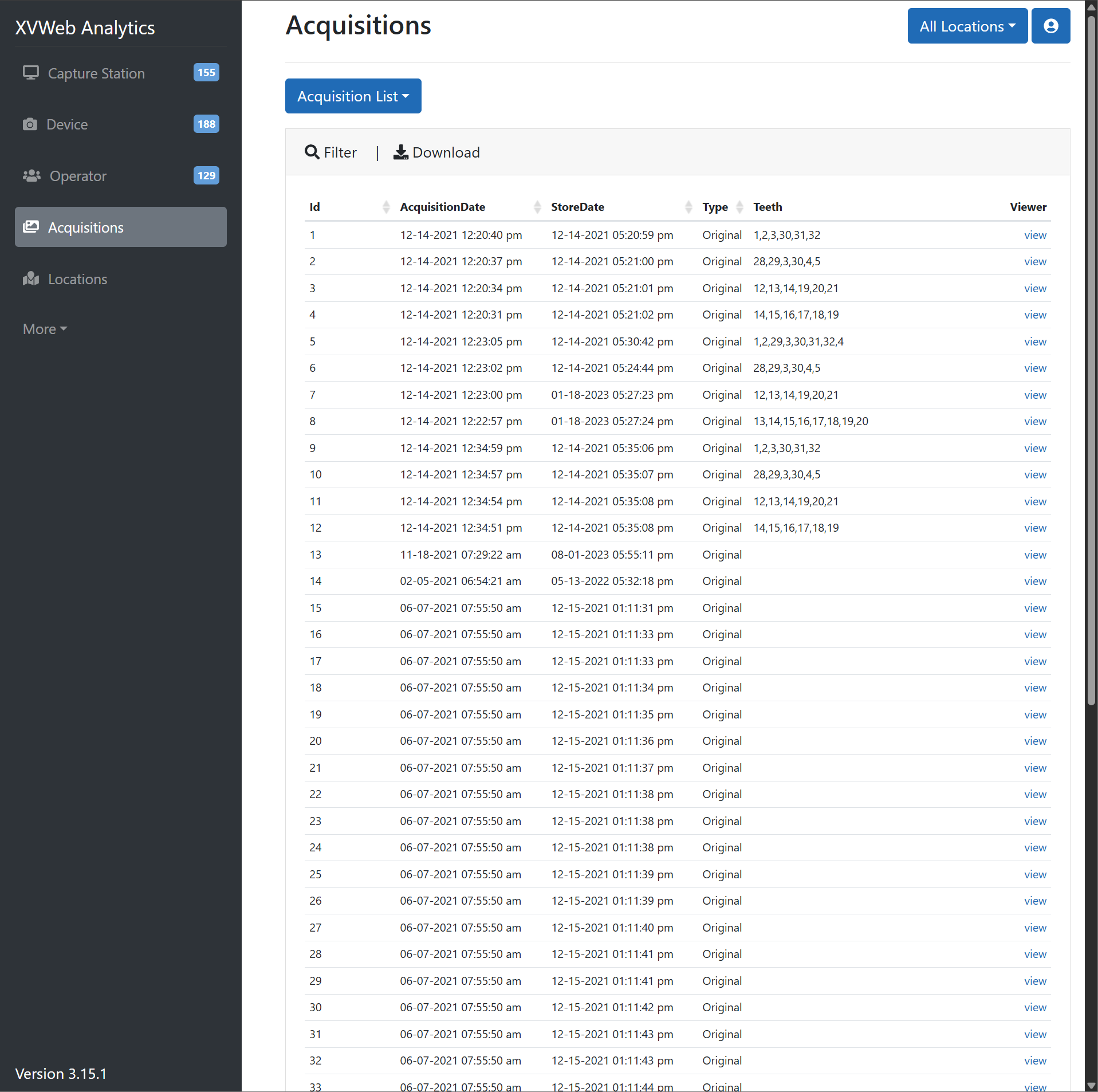Click the Filter magnifier icon
This screenshot has width=1098, height=1092.
click(x=312, y=152)
